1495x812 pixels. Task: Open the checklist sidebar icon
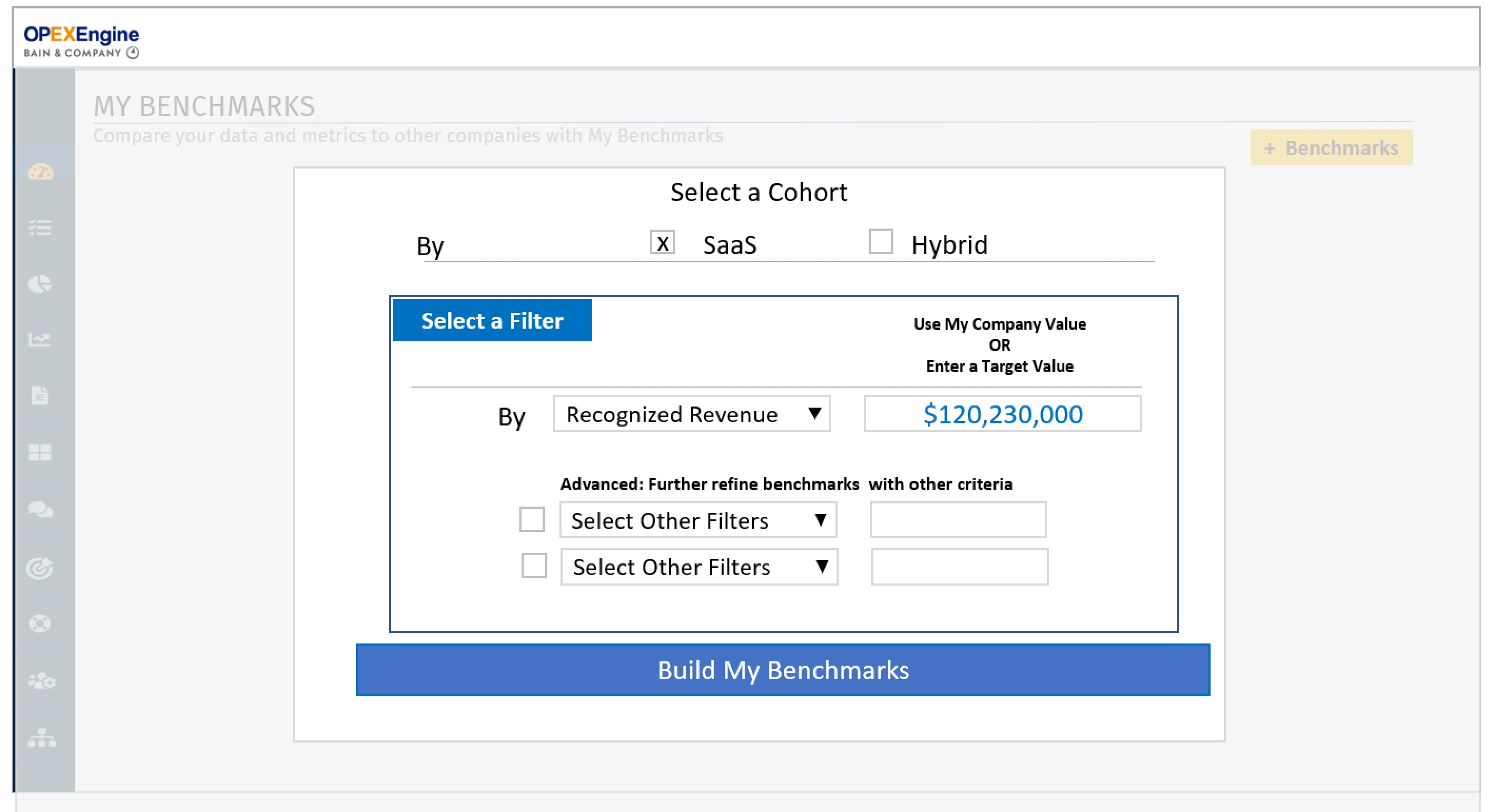[40, 227]
